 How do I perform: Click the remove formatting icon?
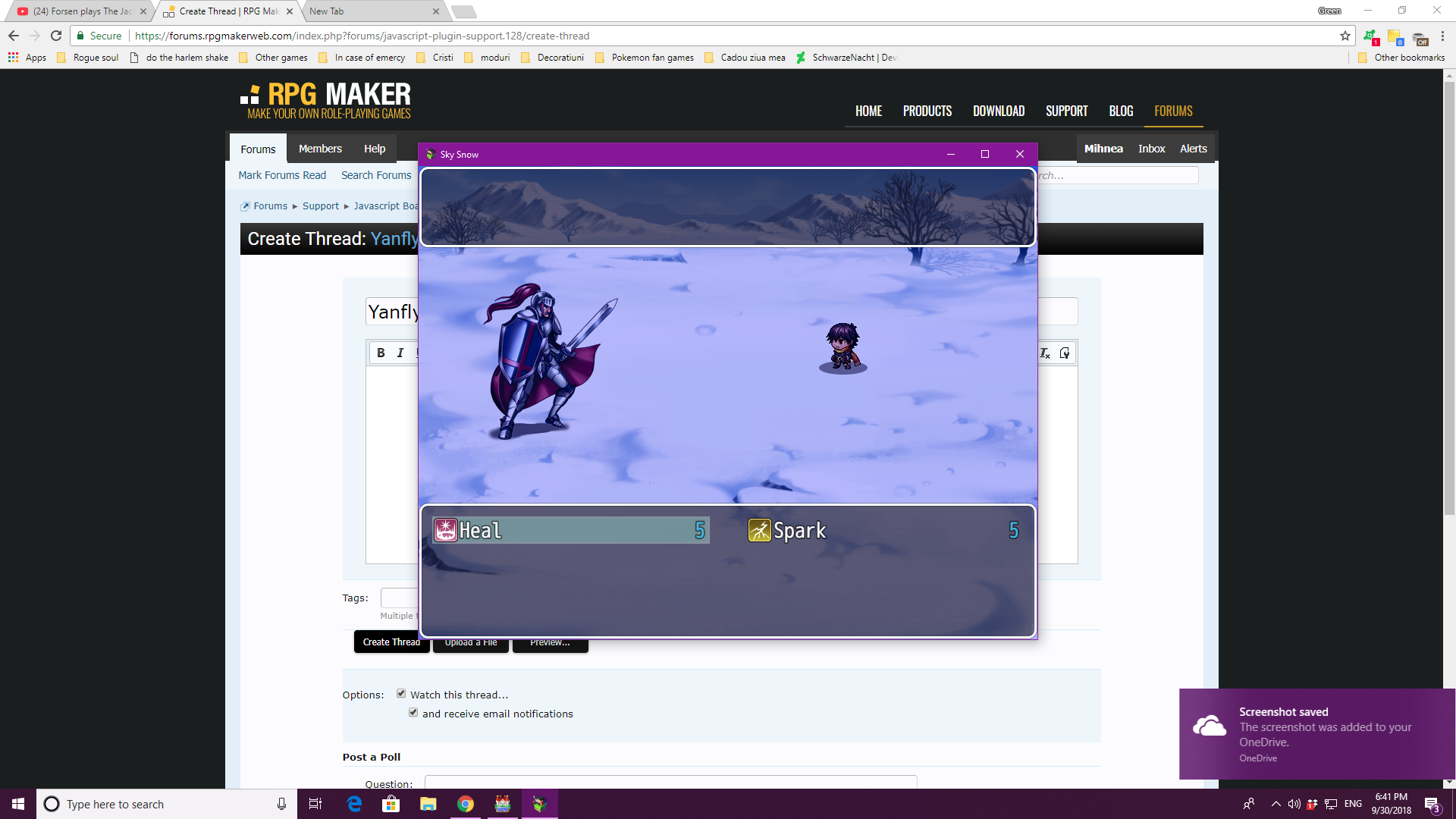click(x=1044, y=353)
